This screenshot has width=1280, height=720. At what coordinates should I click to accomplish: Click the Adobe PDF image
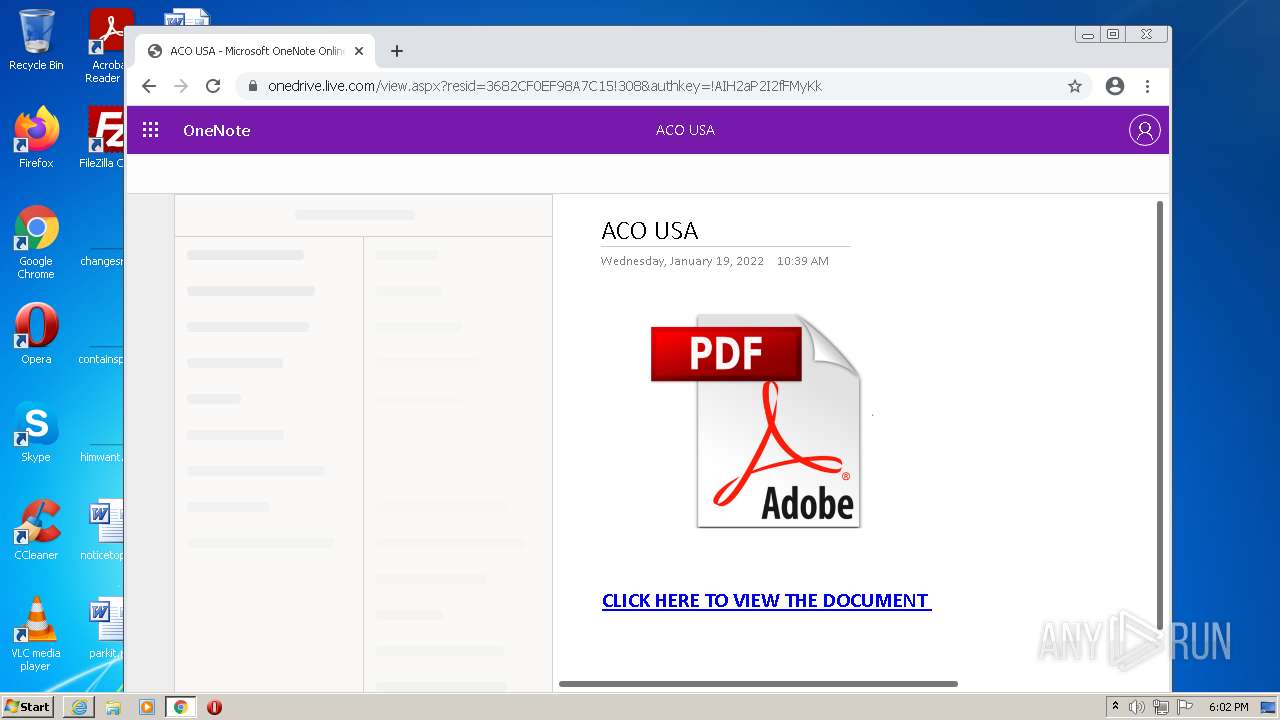click(x=756, y=421)
